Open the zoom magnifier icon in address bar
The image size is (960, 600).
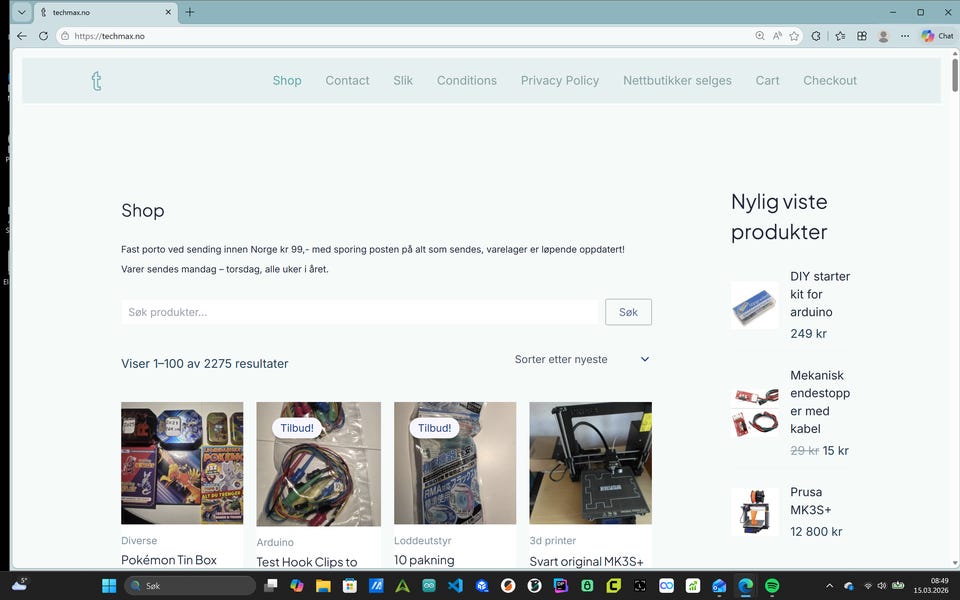pos(760,36)
